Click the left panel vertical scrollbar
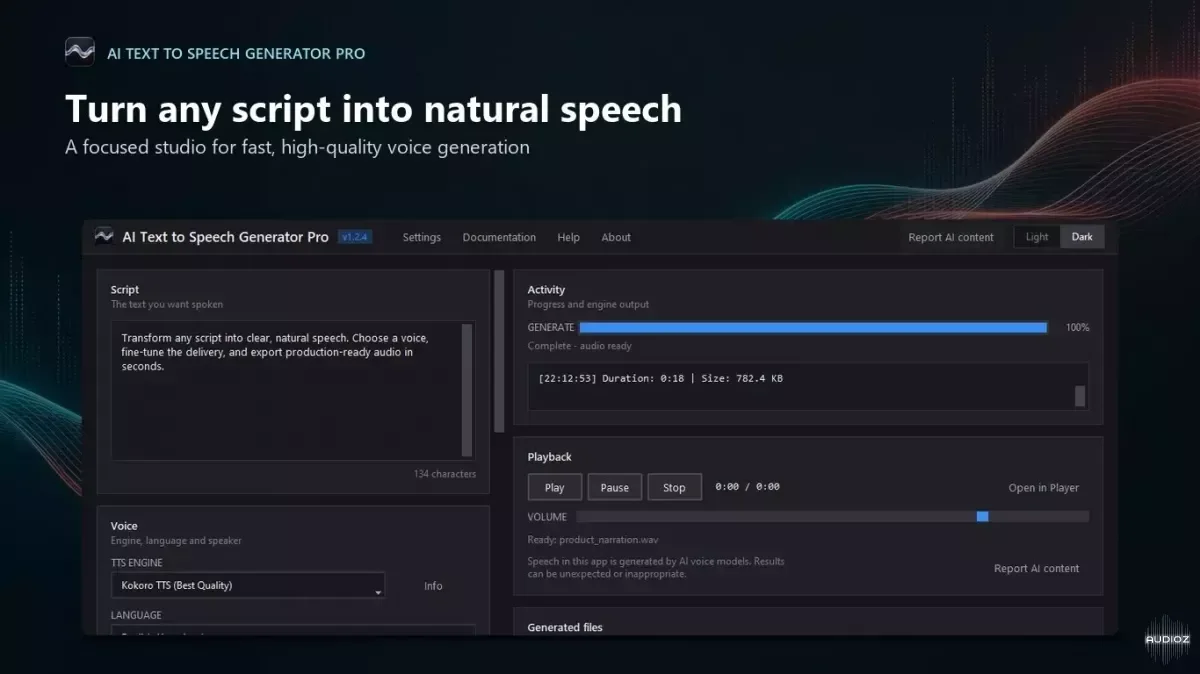Viewport: 1200px width, 674px height. click(x=499, y=350)
